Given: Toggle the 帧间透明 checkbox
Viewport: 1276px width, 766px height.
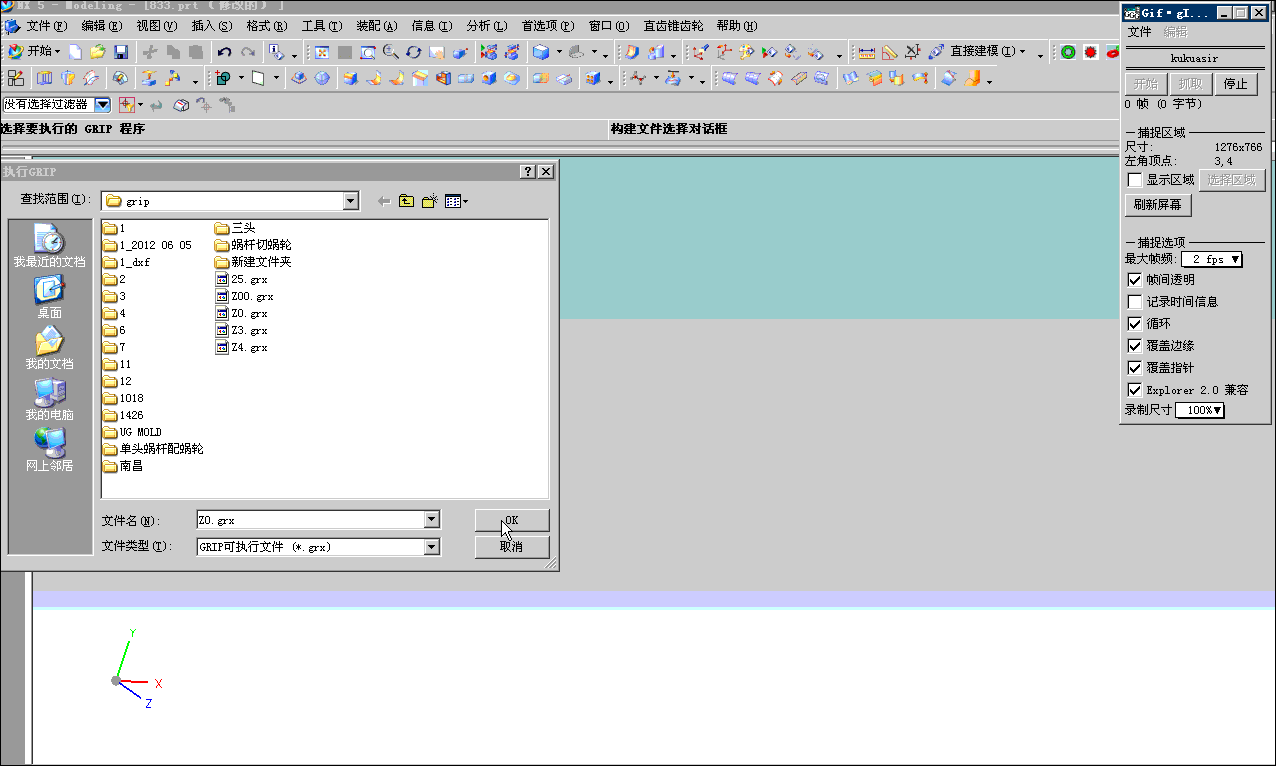Looking at the screenshot, I should [1135, 280].
